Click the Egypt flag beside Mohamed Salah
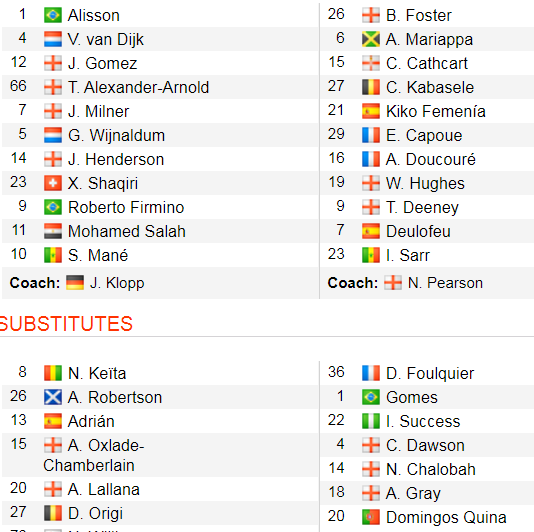This screenshot has width=534, height=532. point(53,231)
